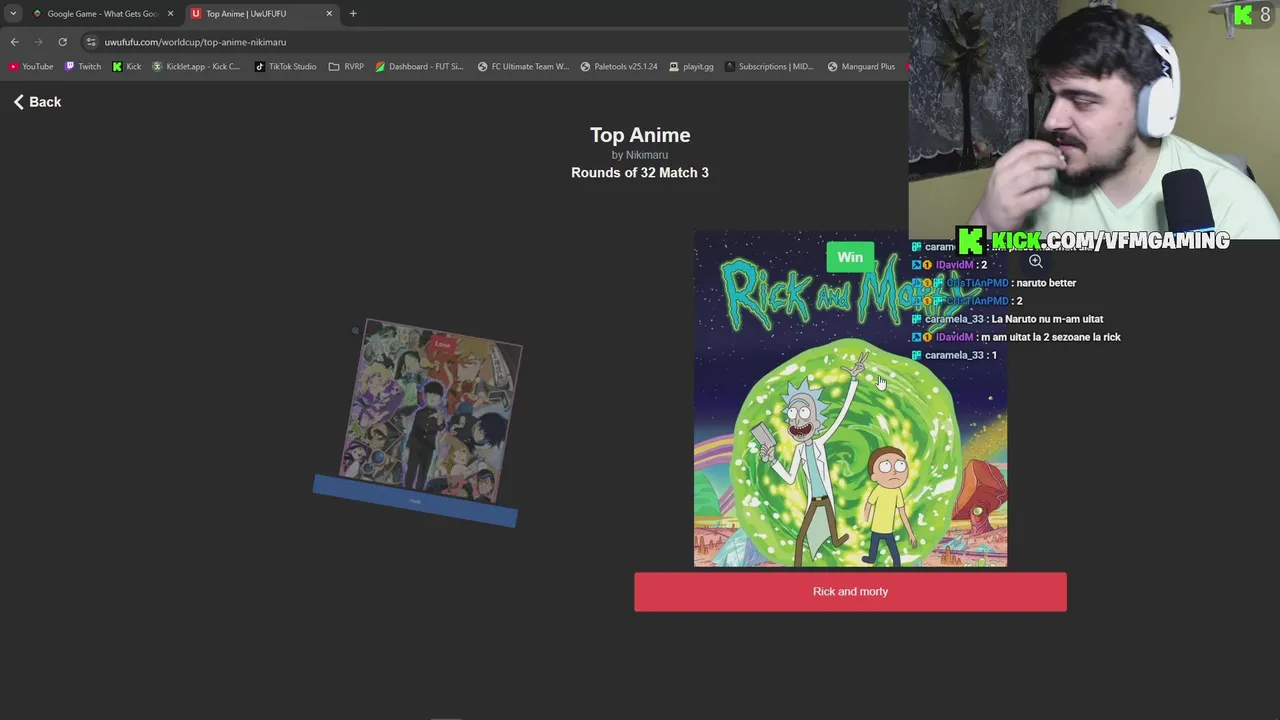Click the blue button under losing thumbnail
This screenshot has width=1280, height=720.
[x=415, y=501]
